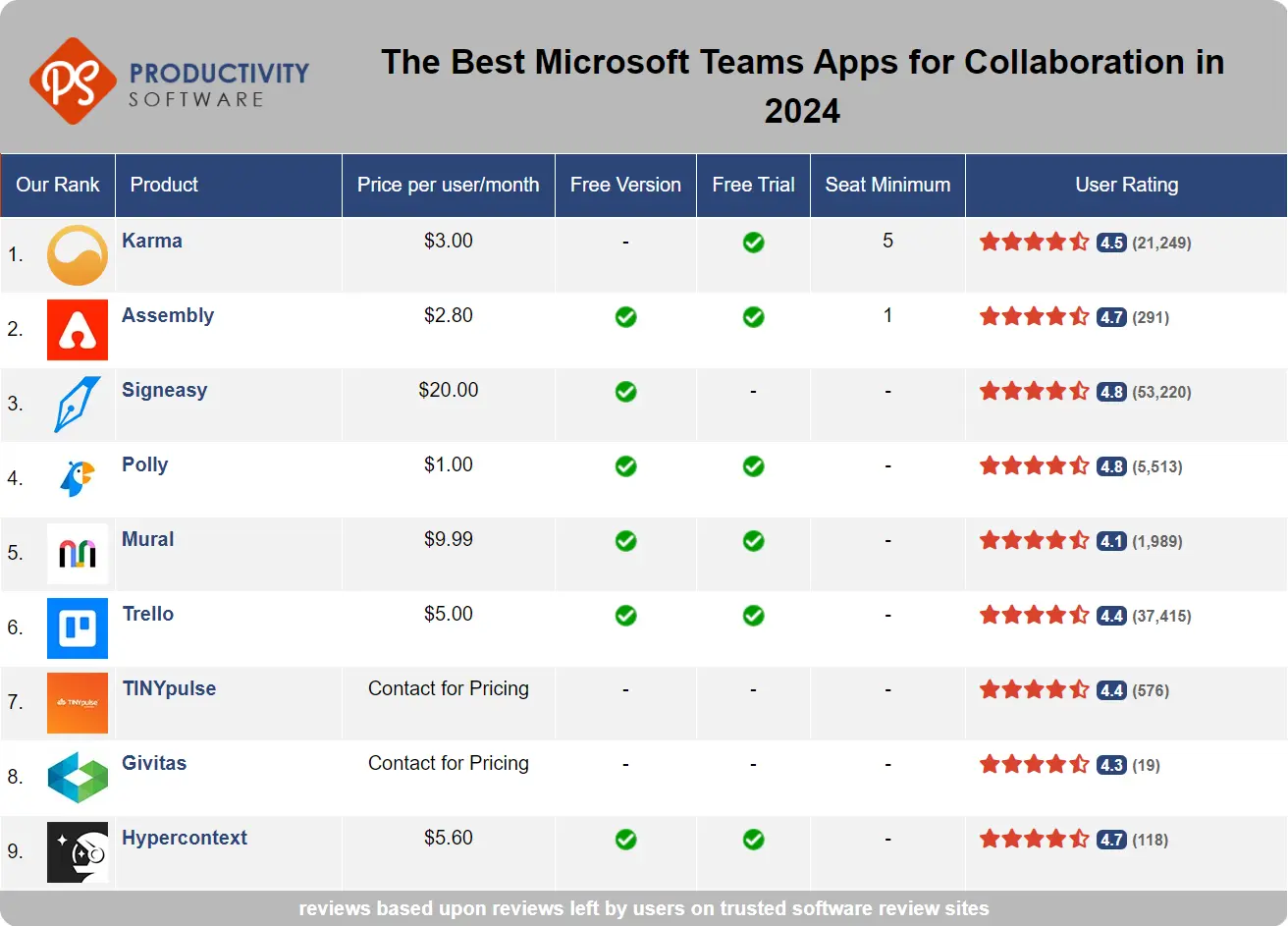Click Trello's Free Version green checkmark
Viewport: 1288px width, 926px height.
625,616
